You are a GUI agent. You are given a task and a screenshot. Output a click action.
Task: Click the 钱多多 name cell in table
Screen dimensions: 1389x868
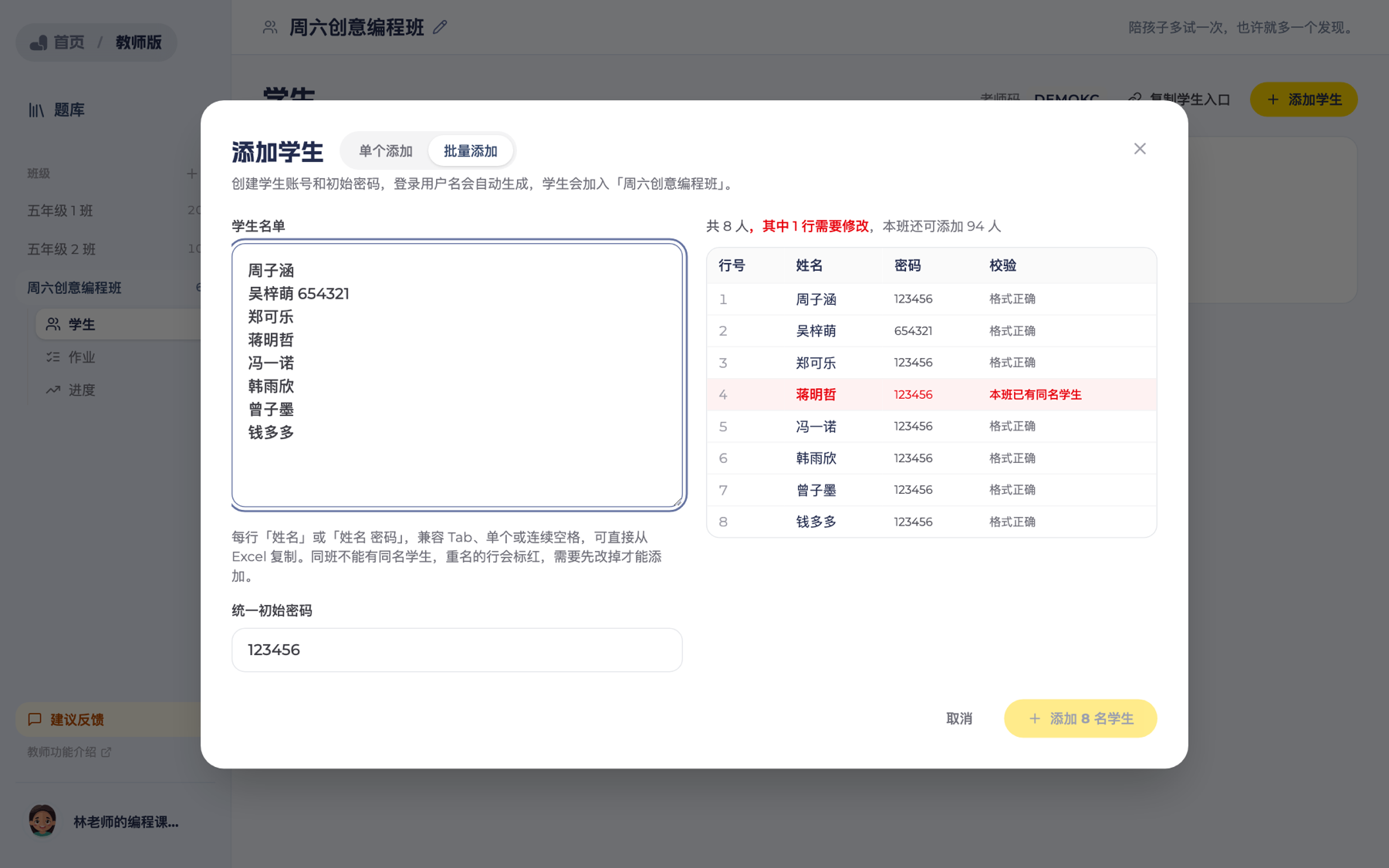[816, 522]
